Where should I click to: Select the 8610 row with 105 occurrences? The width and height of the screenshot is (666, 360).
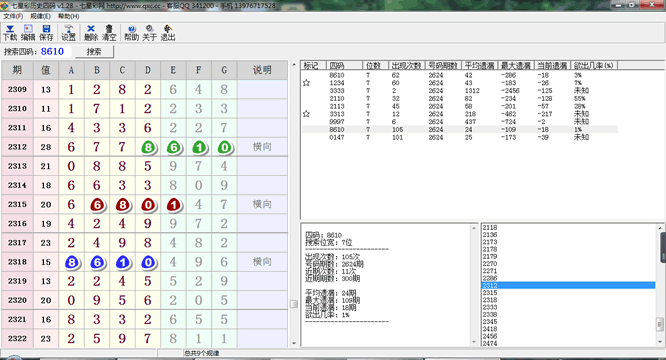click(x=460, y=129)
